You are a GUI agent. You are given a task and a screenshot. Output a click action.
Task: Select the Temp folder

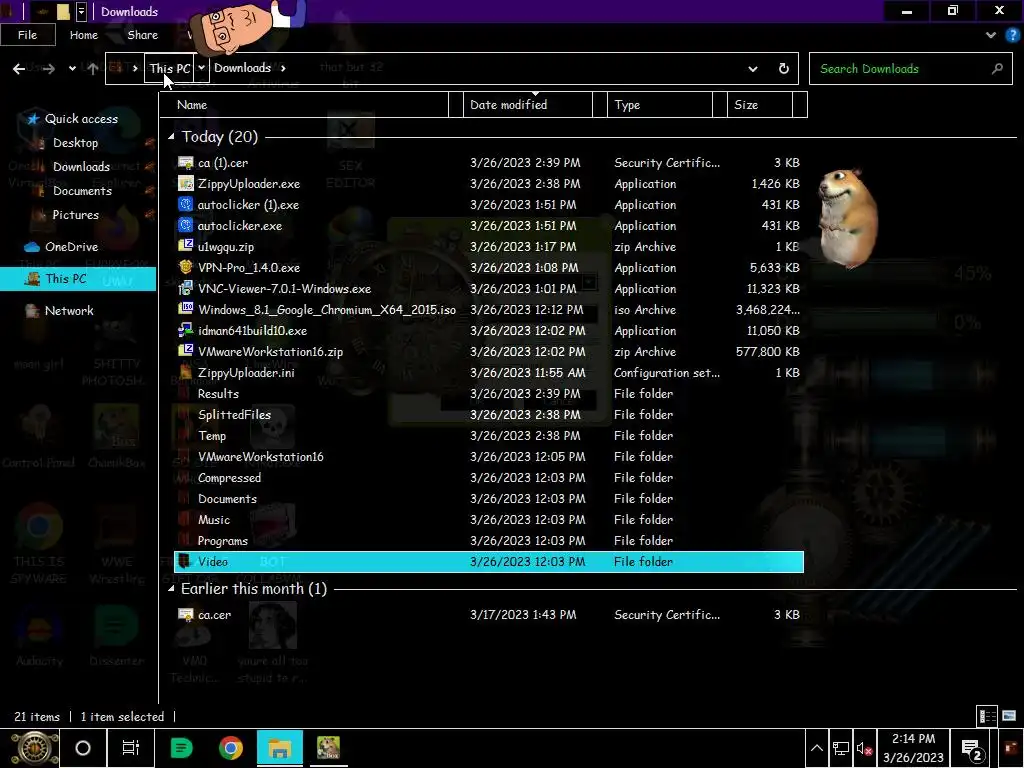212,436
